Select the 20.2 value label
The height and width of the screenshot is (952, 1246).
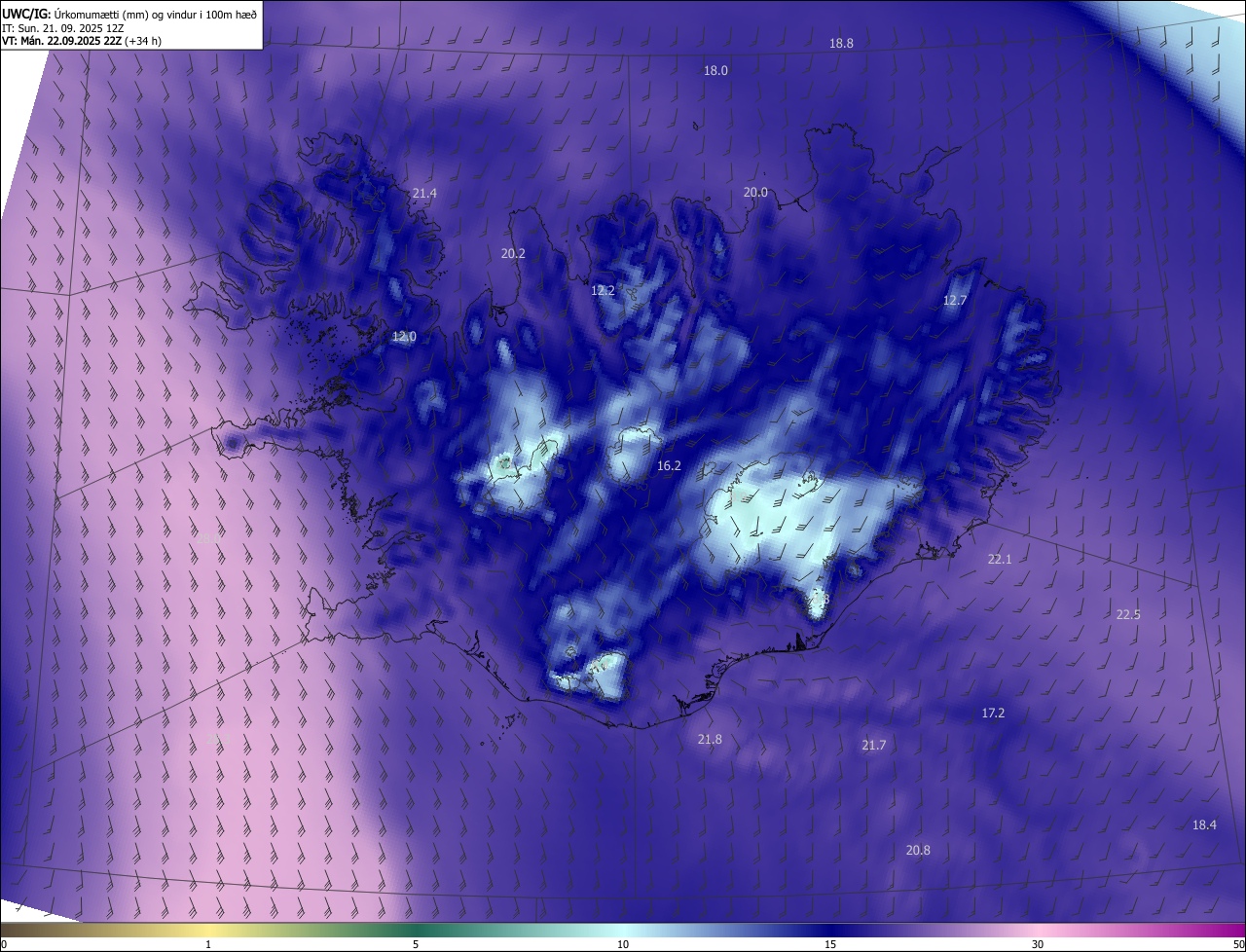[x=513, y=254]
